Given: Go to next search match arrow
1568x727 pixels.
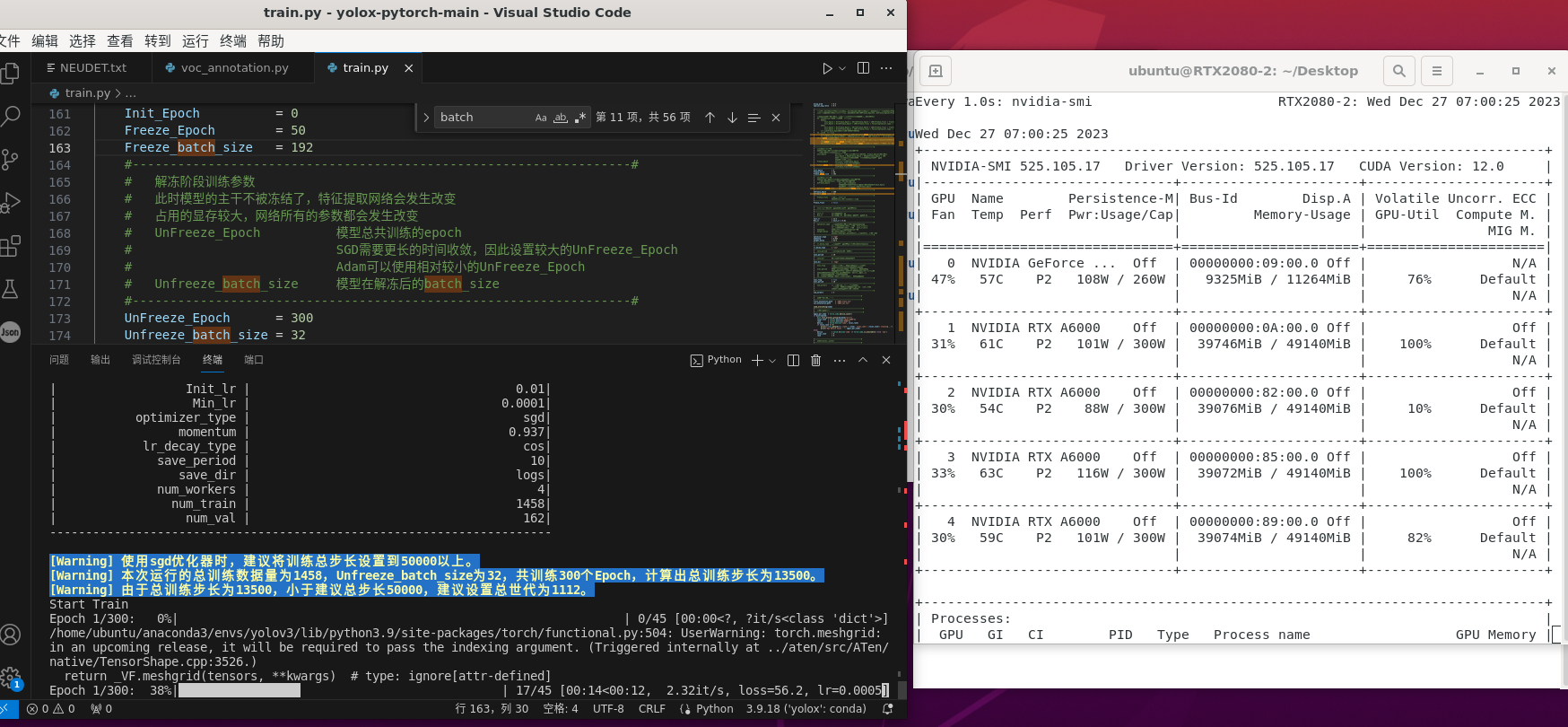Looking at the screenshot, I should click(x=732, y=118).
